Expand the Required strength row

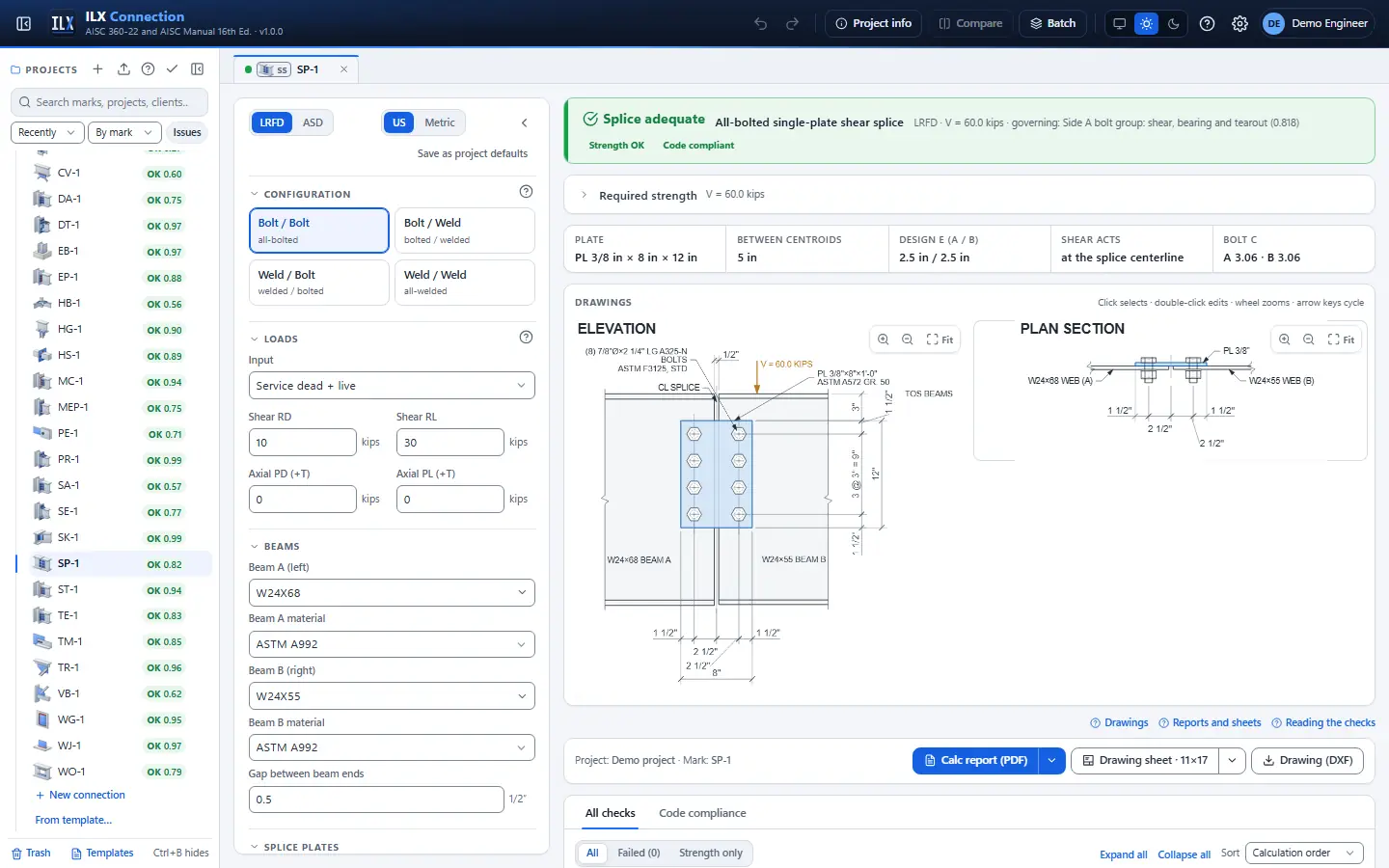coord(969,195)
